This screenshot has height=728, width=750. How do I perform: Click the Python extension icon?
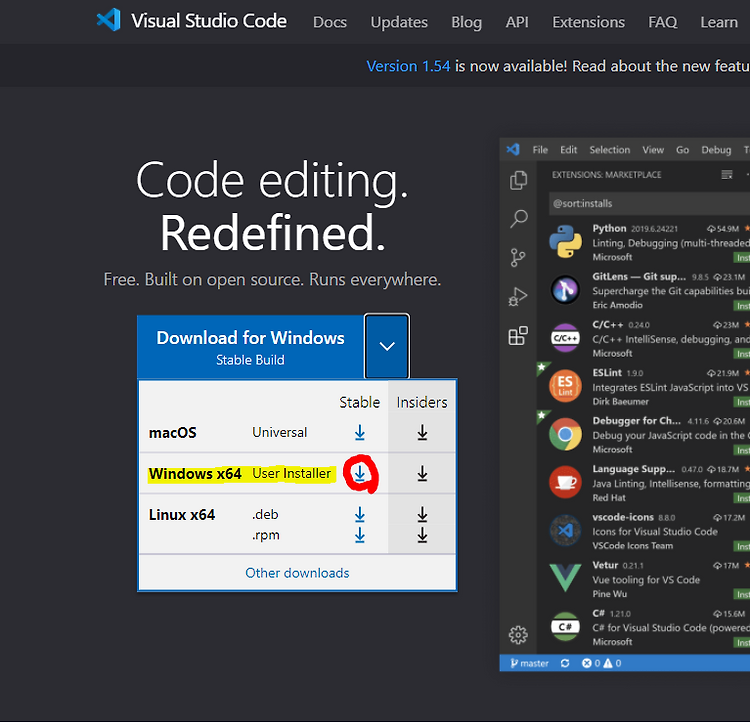(565, 242)
